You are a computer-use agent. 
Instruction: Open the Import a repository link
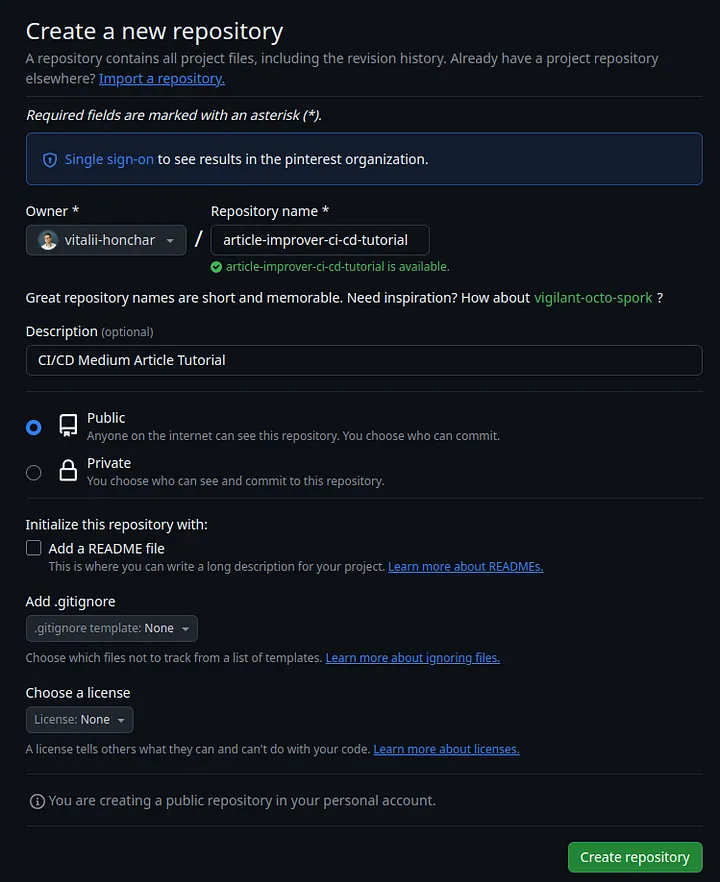(x=161, y=78)
